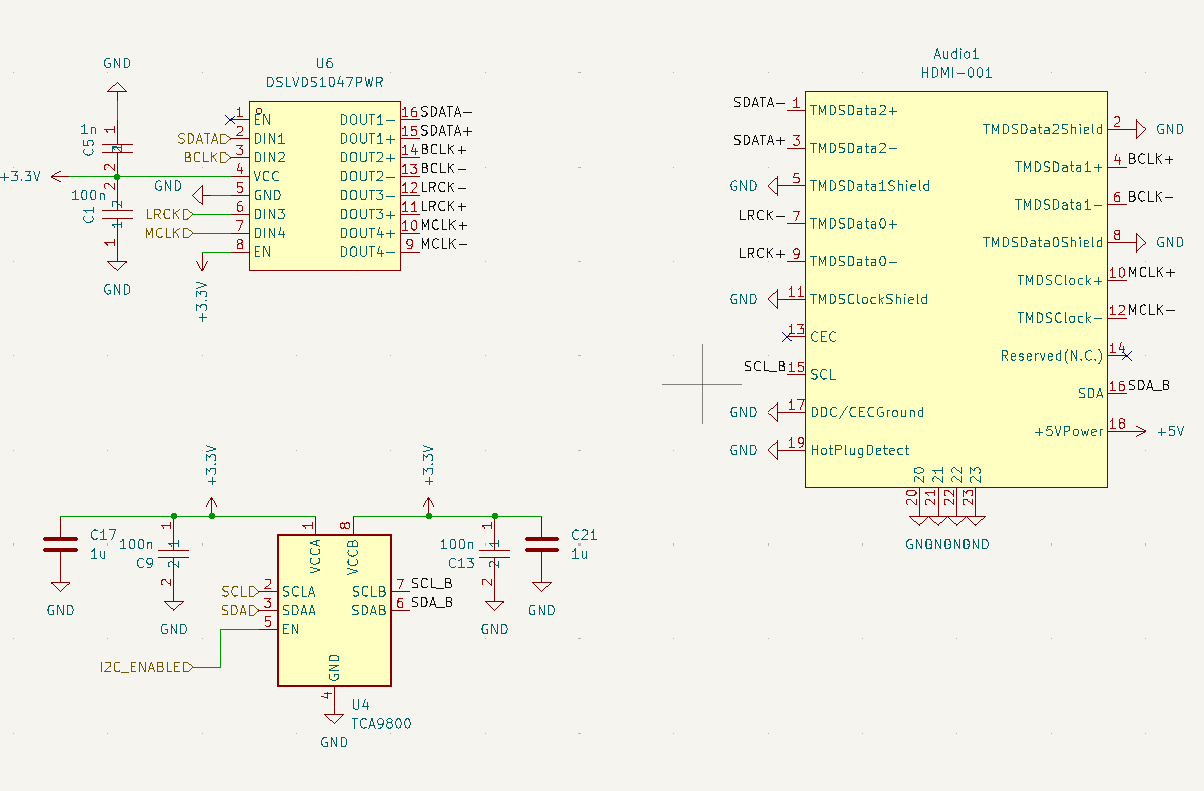This screenshot has width=1204, height=791.
Task: Select the U6 reference designator text
Action: click(324, 63)
